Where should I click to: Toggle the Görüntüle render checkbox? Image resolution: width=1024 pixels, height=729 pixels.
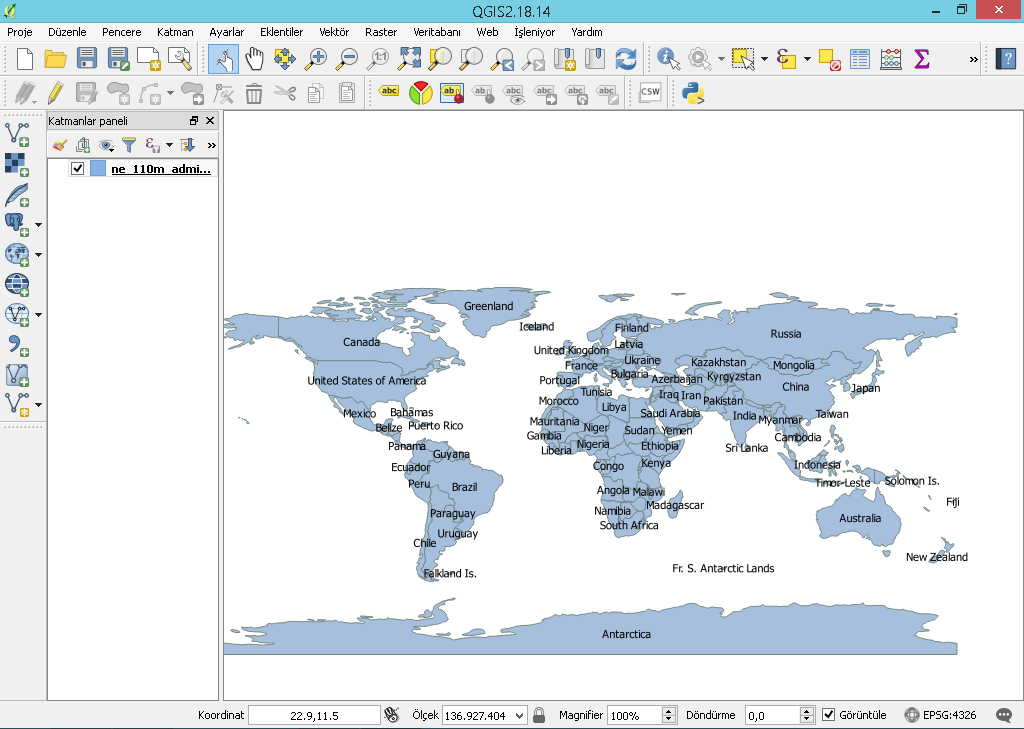828,715
